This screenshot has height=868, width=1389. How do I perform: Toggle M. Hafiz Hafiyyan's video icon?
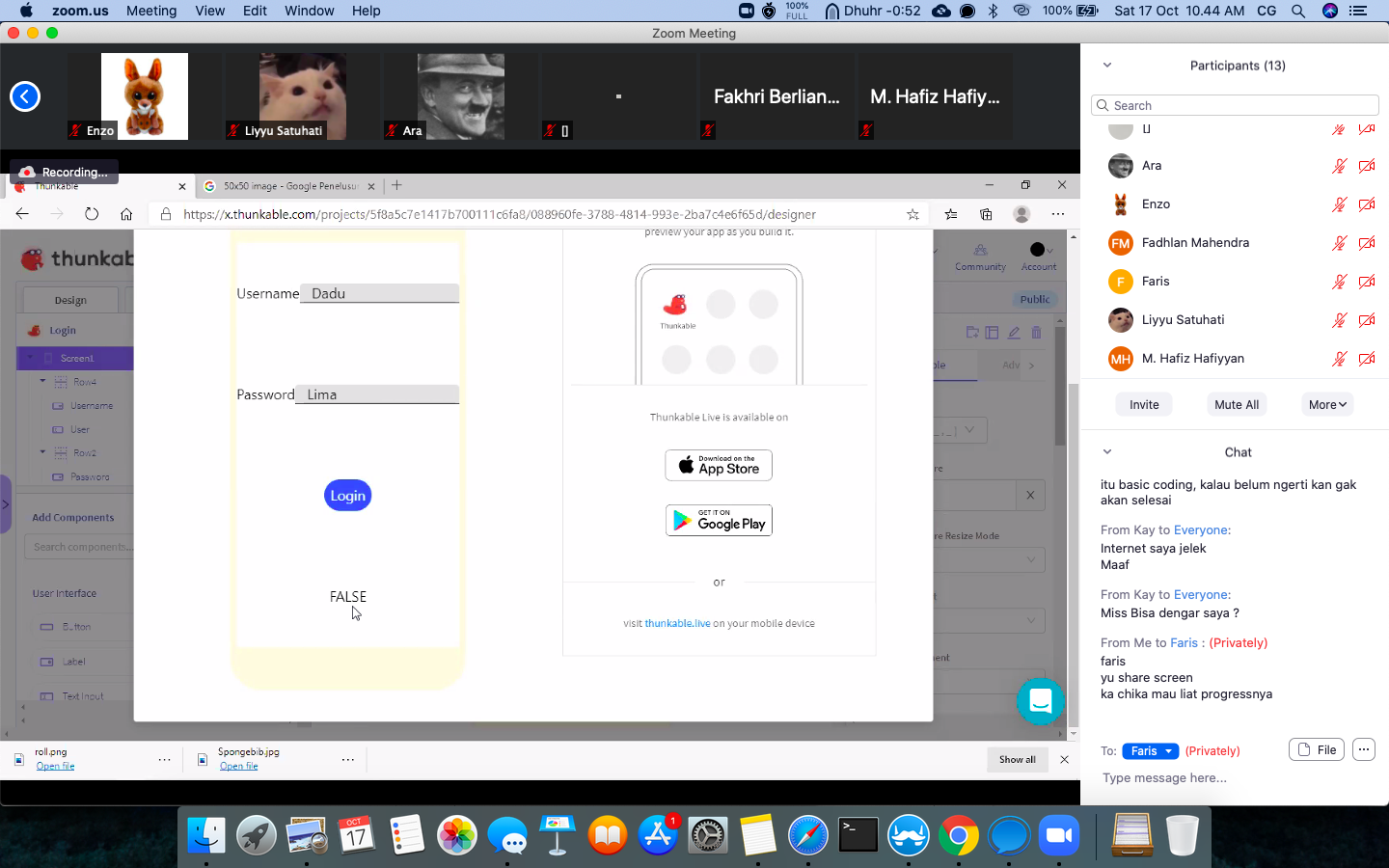point(1367,359)
